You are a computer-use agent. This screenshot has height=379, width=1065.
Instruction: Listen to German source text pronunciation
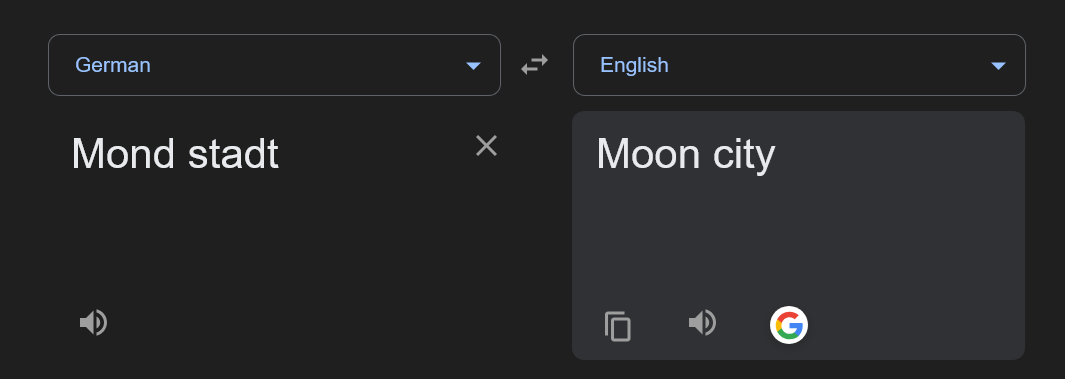point(94,323)
